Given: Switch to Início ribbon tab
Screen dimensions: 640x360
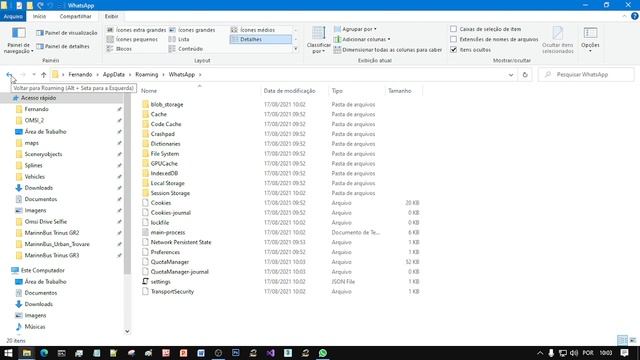Looking at the screenshot, I should tap(39, 16).
